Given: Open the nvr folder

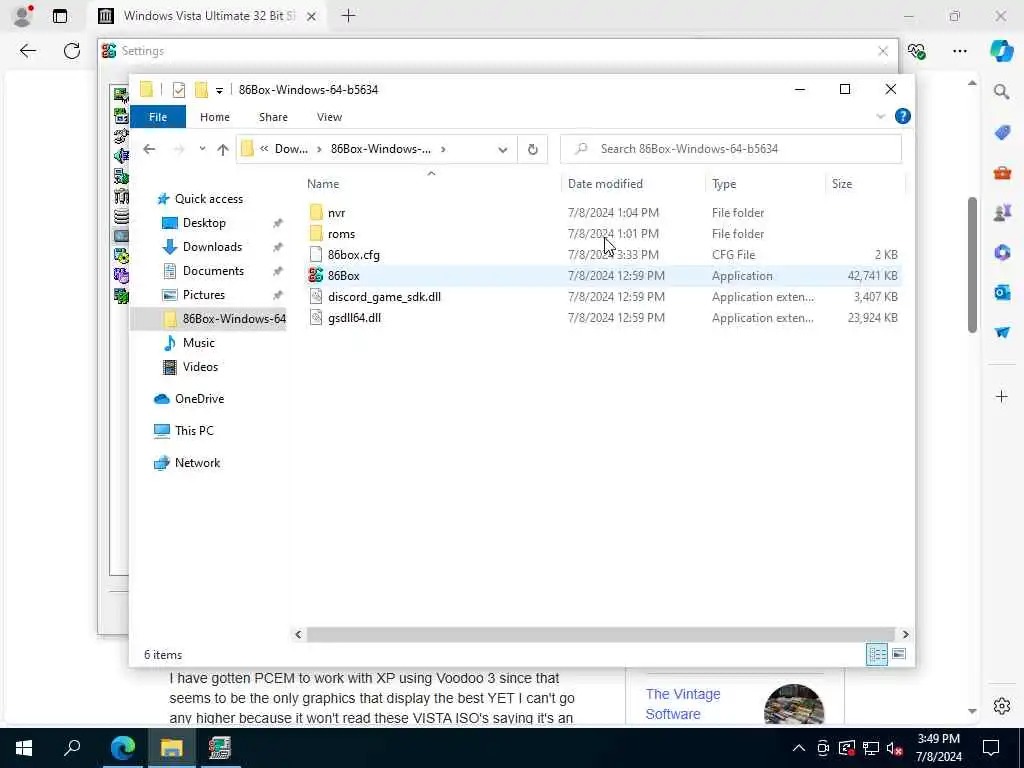Looking at the screenshot, I should 336,213.
